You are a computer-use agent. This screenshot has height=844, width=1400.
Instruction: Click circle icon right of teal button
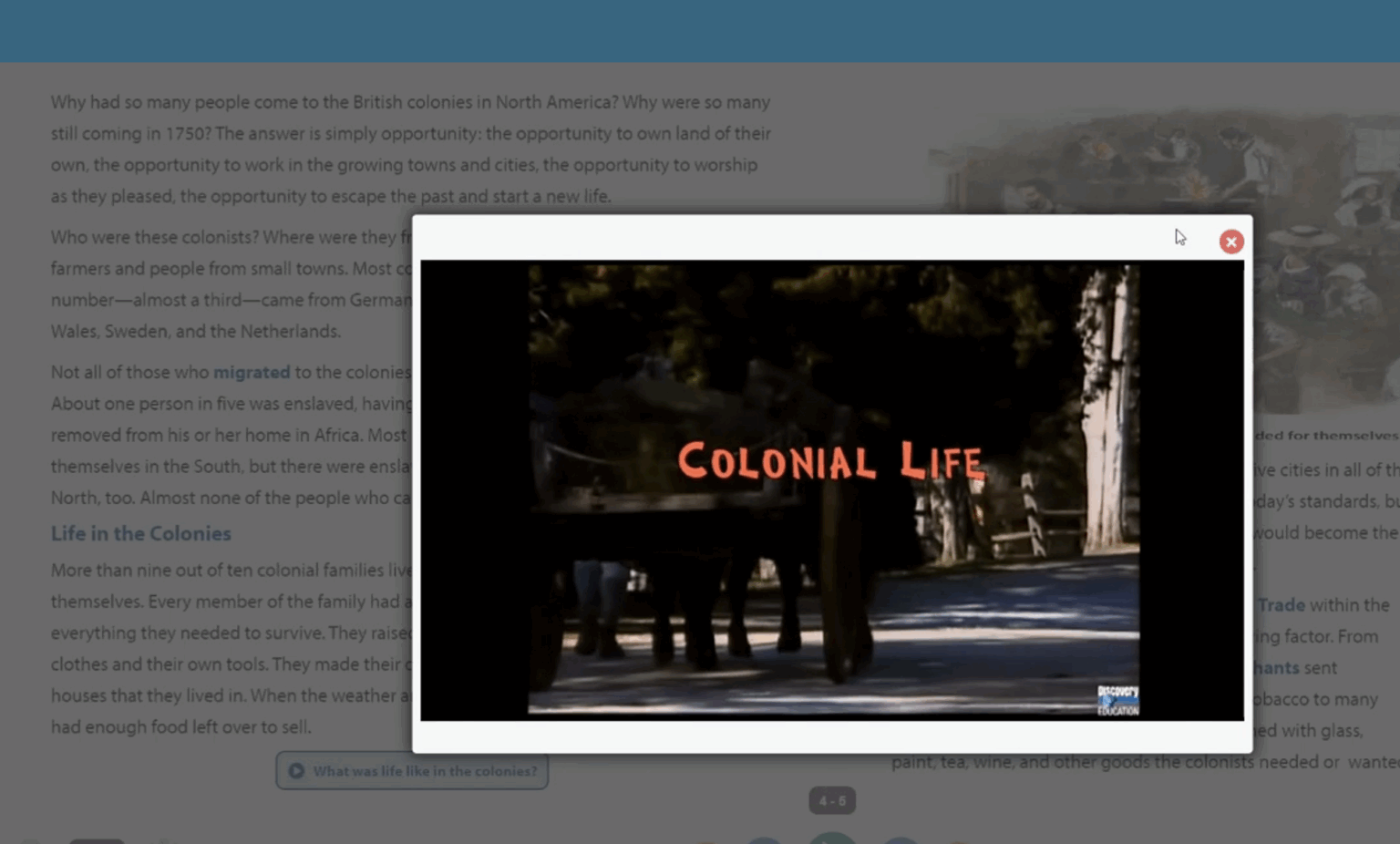[x=900, y=840]
